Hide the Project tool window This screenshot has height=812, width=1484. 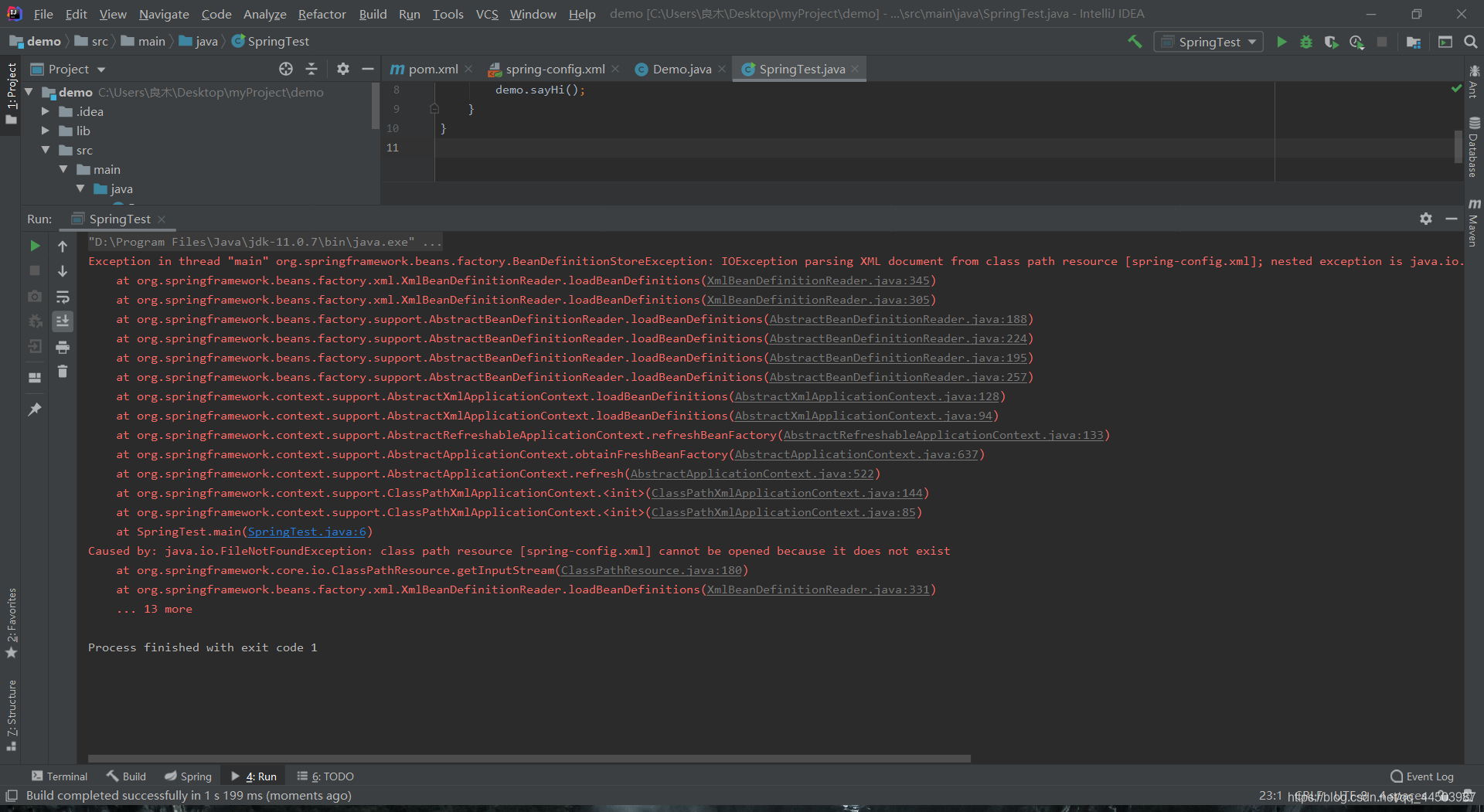[x=368, y=69]
